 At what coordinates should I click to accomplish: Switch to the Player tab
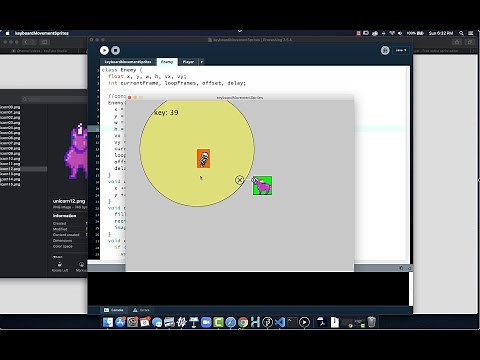[x=188, y=62]
